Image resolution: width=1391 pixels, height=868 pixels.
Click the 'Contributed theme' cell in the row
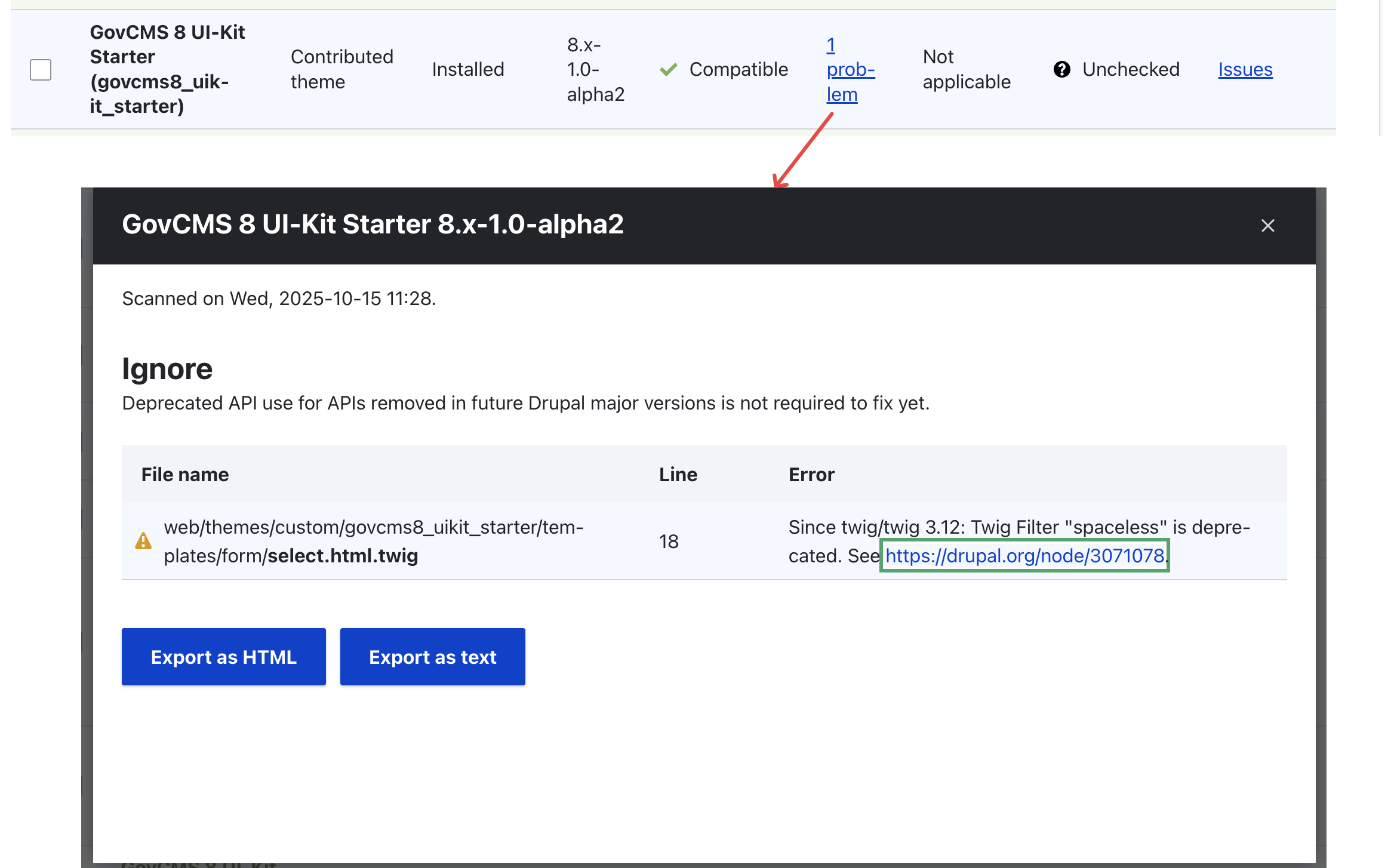[341, 69]
